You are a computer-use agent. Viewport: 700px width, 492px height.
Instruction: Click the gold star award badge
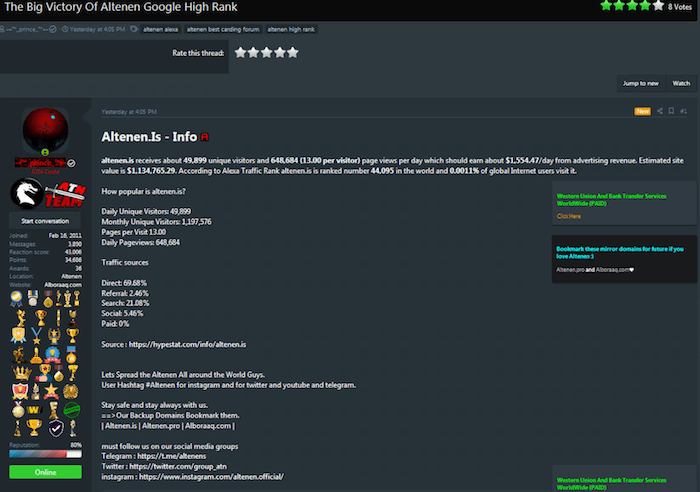coord(51,391)
